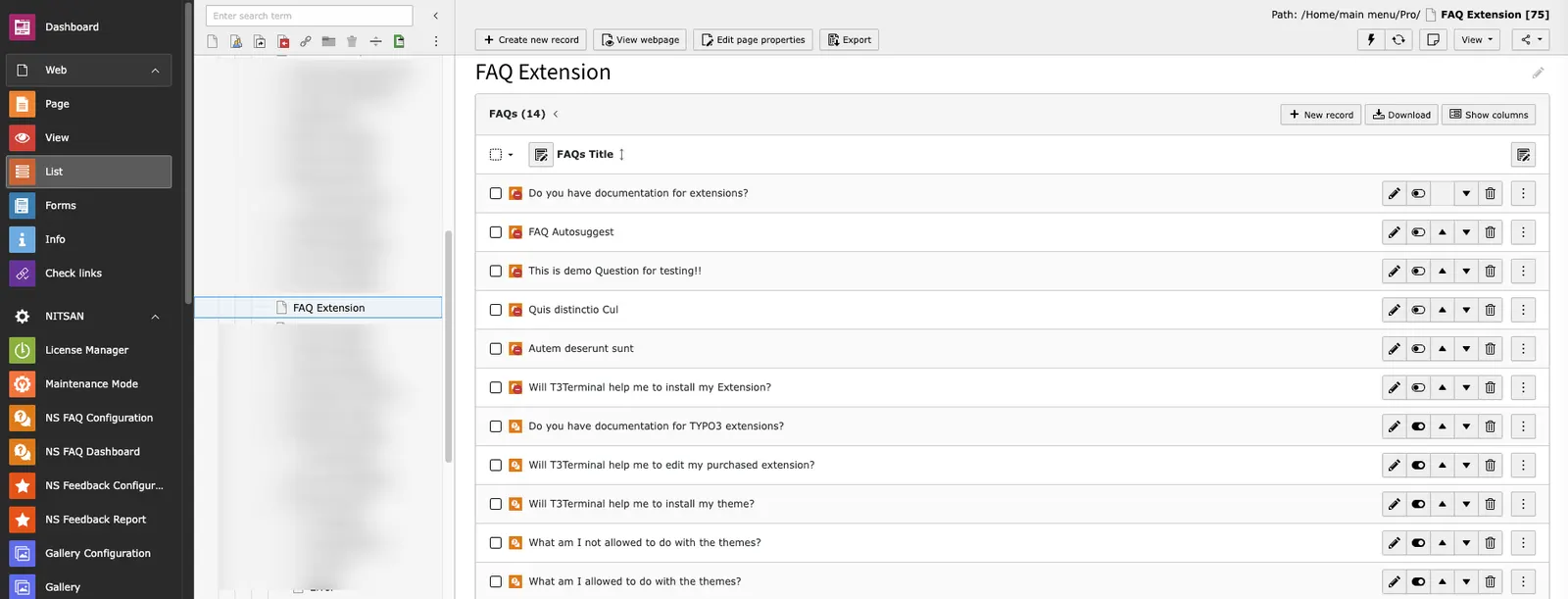
Task: Move 'This is demo Question for testing!!' down
Action: 1466,271
